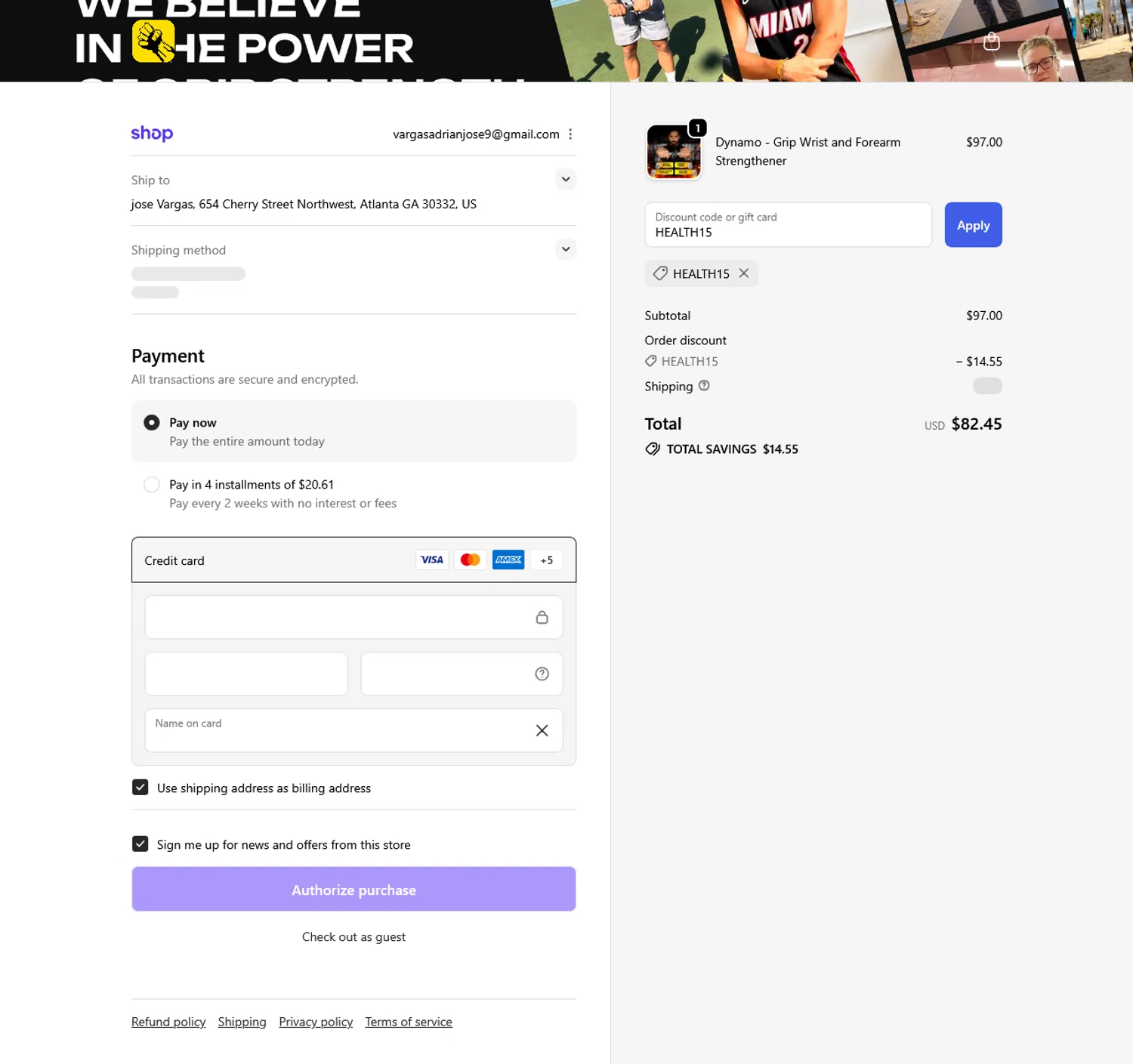Screen dimensions: 1133x1064
Task: Toggle Use shipping address as billing address
Action: 140,788
